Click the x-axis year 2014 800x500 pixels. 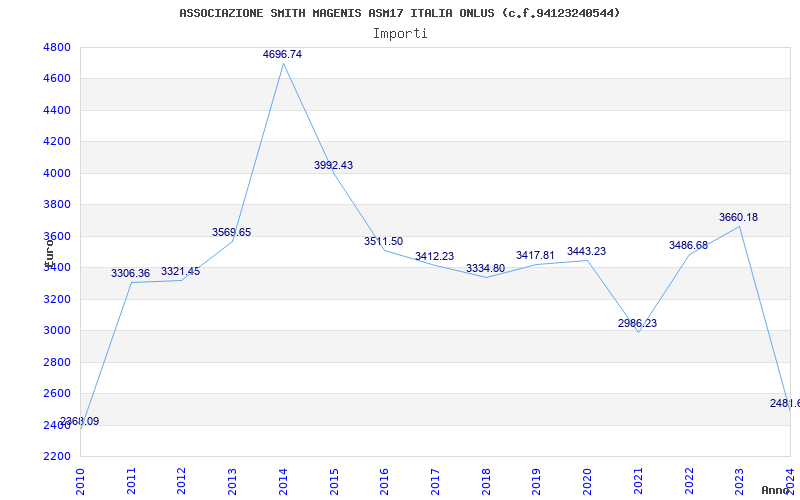[x=283, y=481]
